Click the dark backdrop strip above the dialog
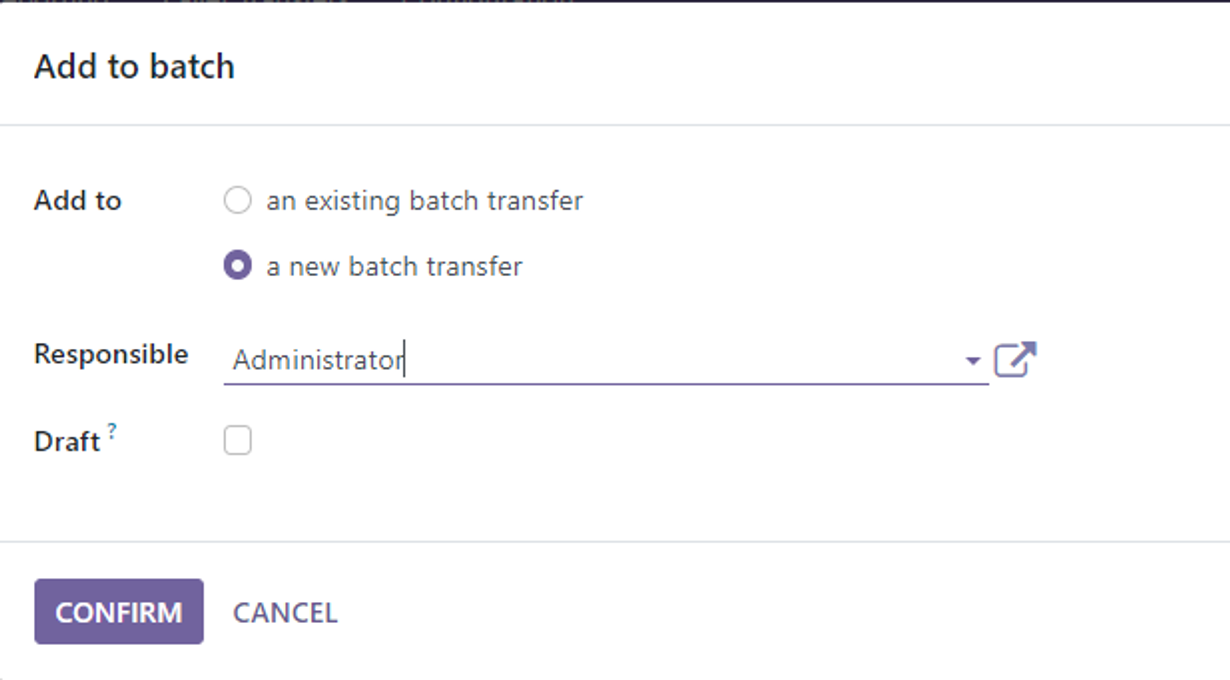1230x680 pixels. [x=615, y=1]
